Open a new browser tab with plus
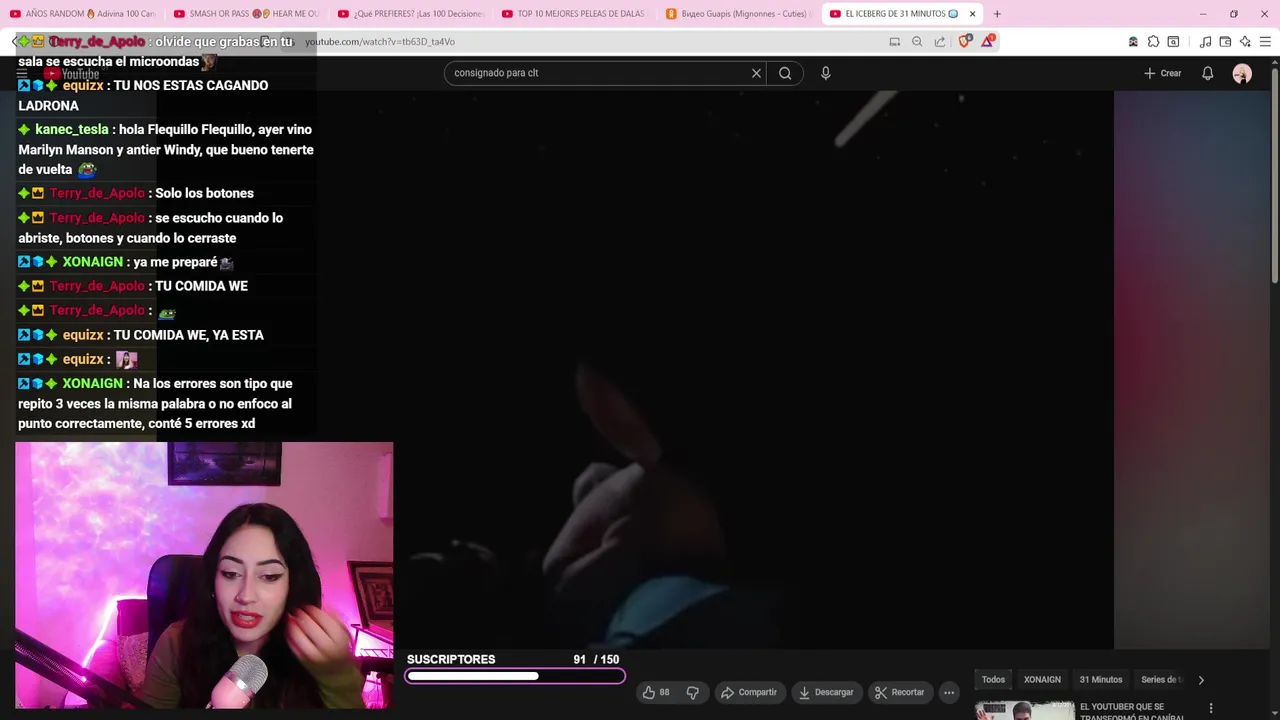The width and height of the screenshot is (1280, 720). coord(997,14)
